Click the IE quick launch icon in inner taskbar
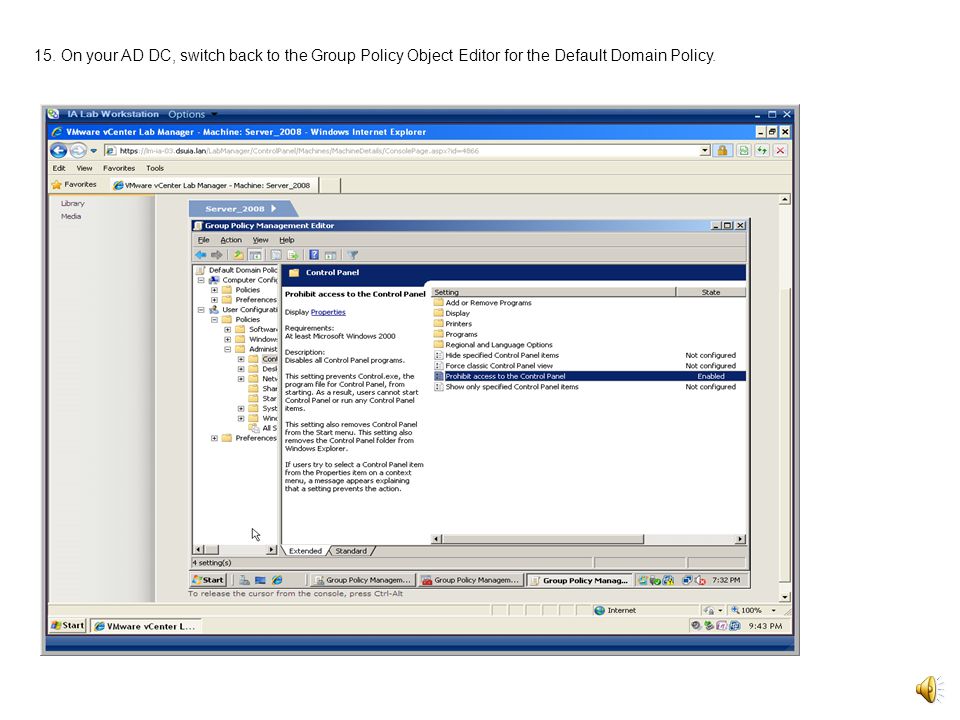960x720 pixels. 277,580
